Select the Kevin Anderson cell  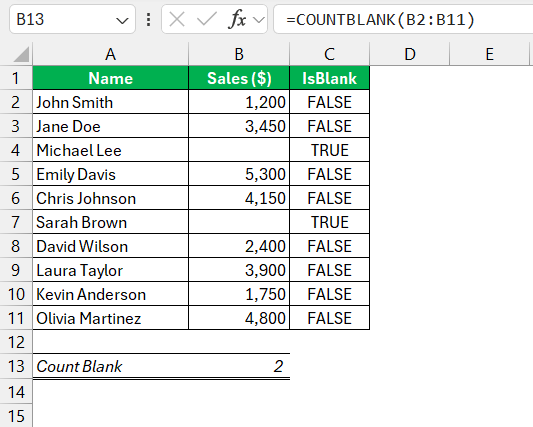[110, 294]
